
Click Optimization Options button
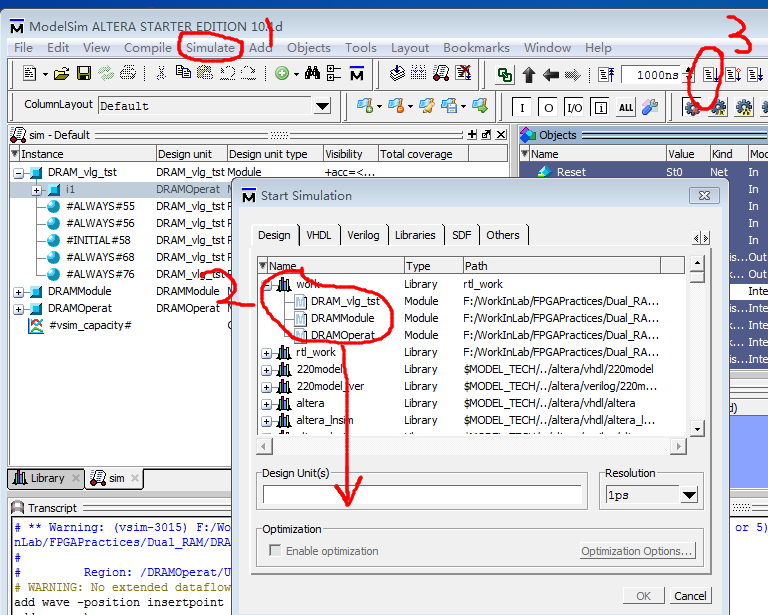[x=637, y=551]
